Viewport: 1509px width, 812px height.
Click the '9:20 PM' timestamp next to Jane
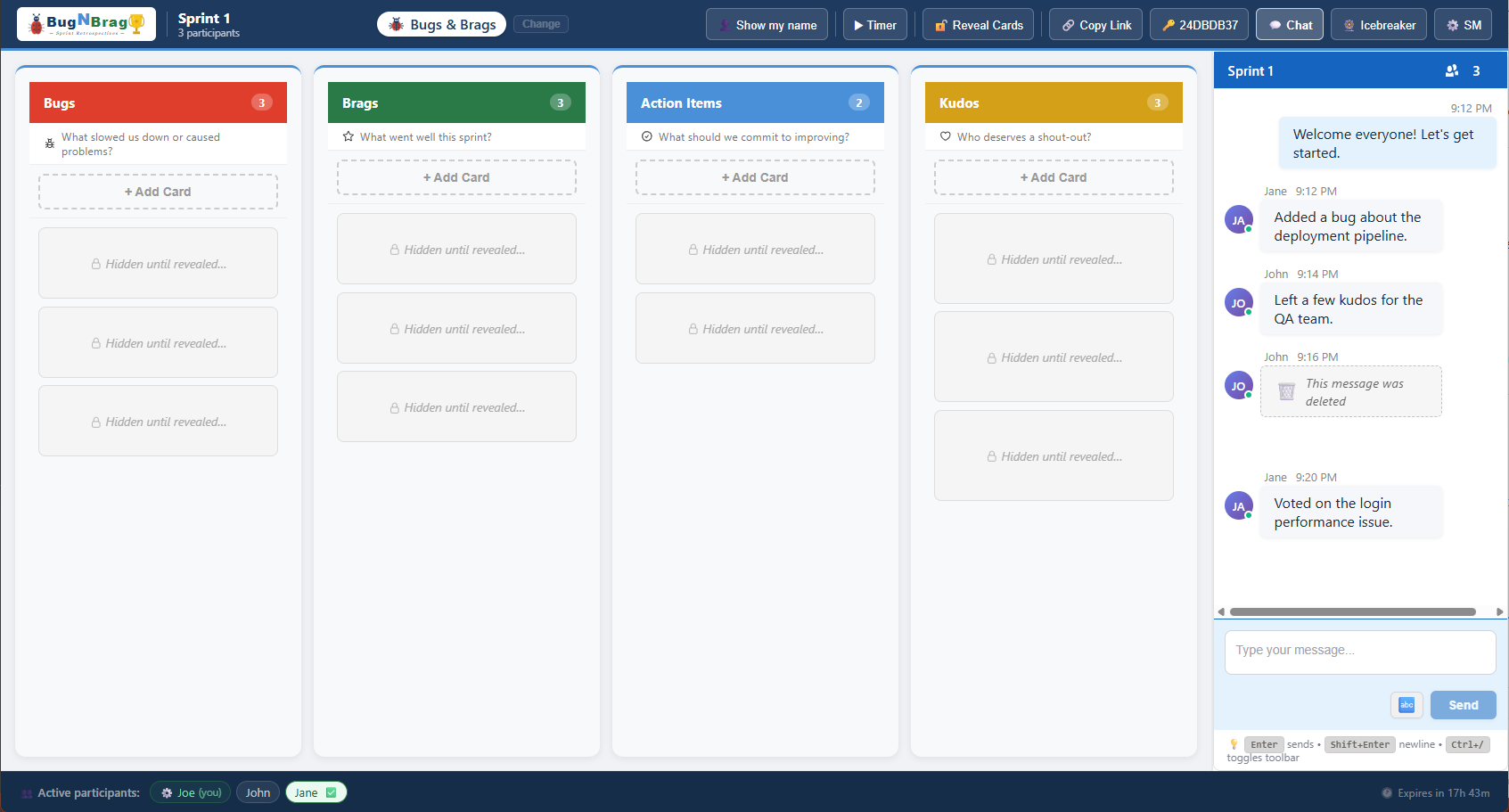click(1316, 478)
